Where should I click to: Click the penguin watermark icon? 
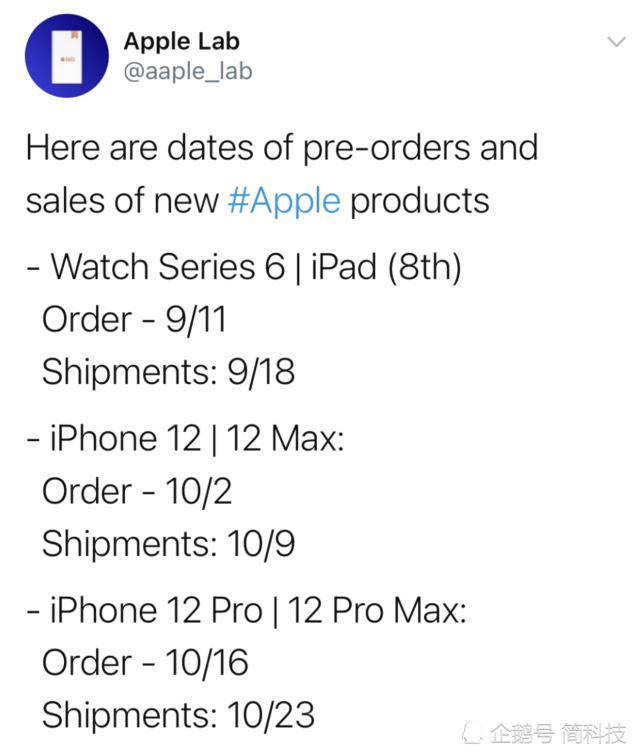click(472, 733)
